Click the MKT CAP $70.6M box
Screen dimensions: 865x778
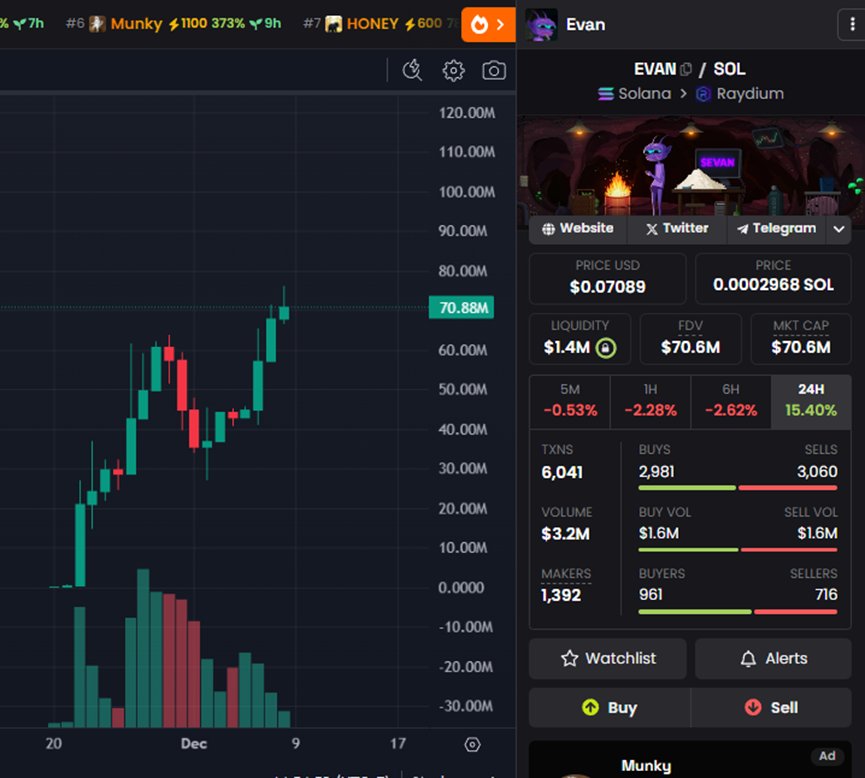pos(800,339)
